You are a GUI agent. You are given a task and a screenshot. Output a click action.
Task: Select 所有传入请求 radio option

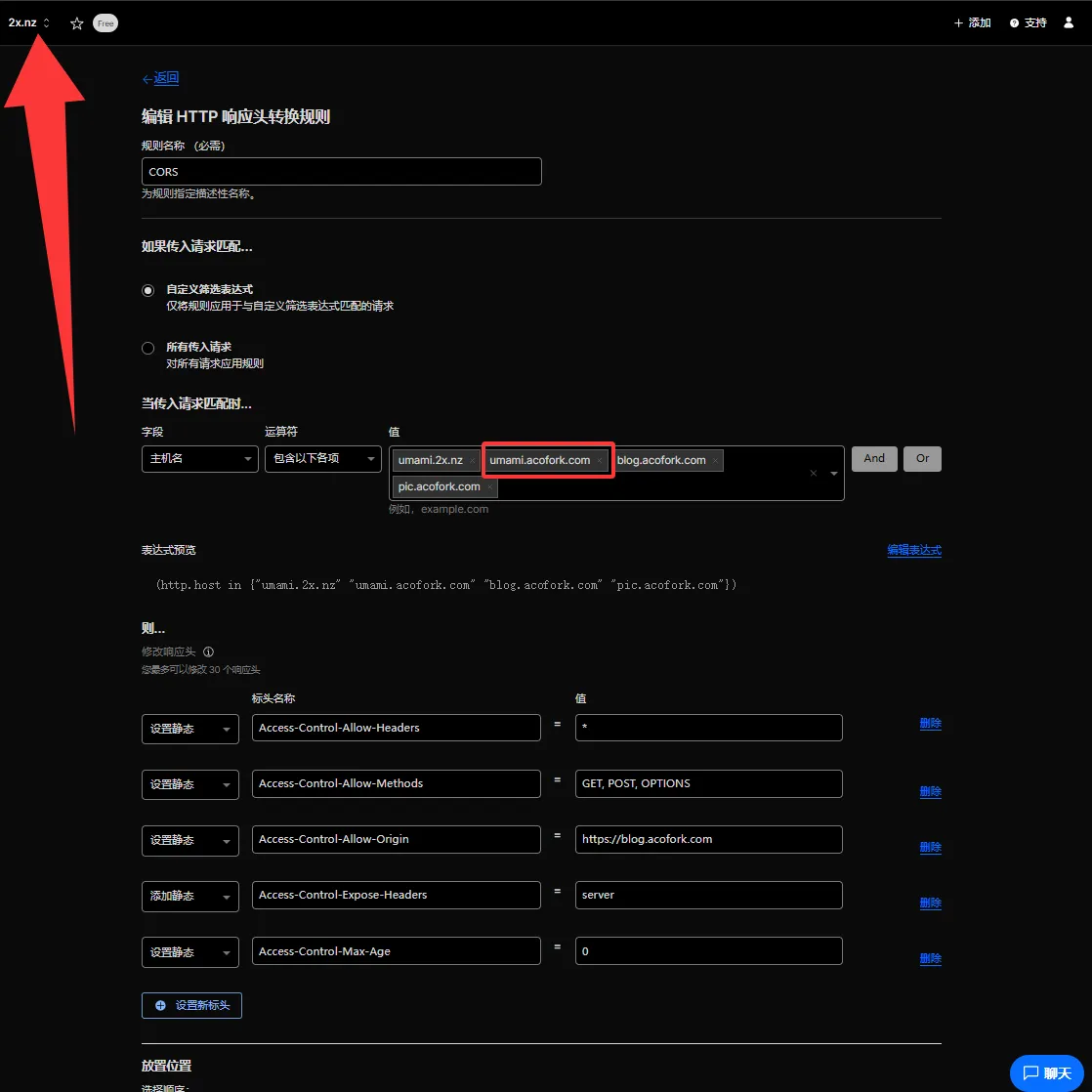148,348
